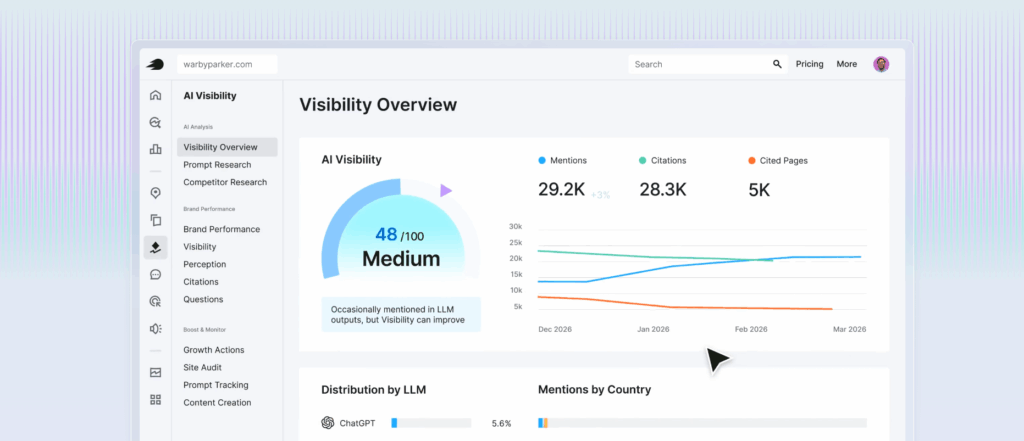The width and height of the screenshot is (1024, 441).
Task: Click the +3% change indicator
Action: click(600, 195)
